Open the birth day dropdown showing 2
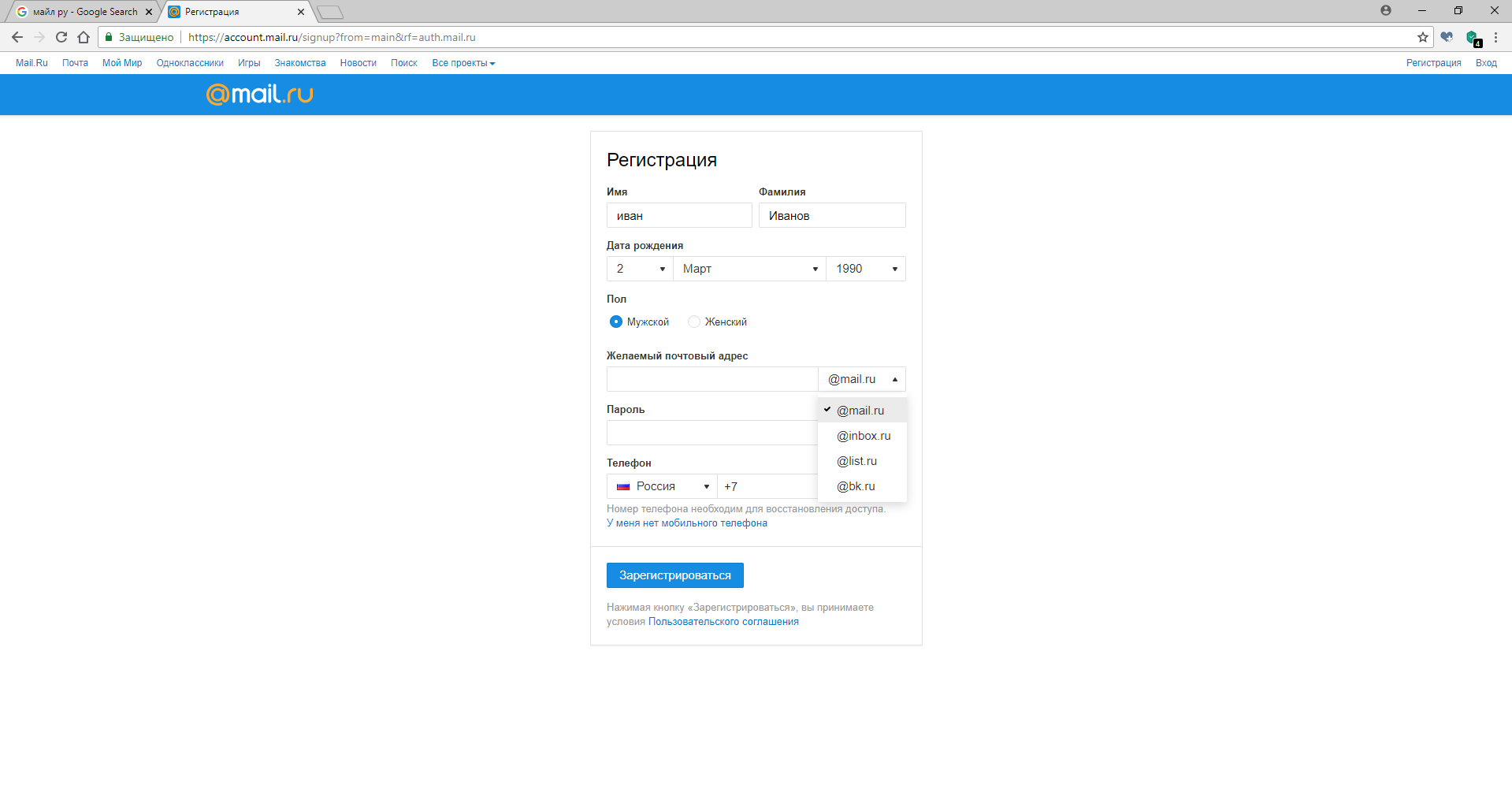1512x796 pixels. tap(640, 269)
